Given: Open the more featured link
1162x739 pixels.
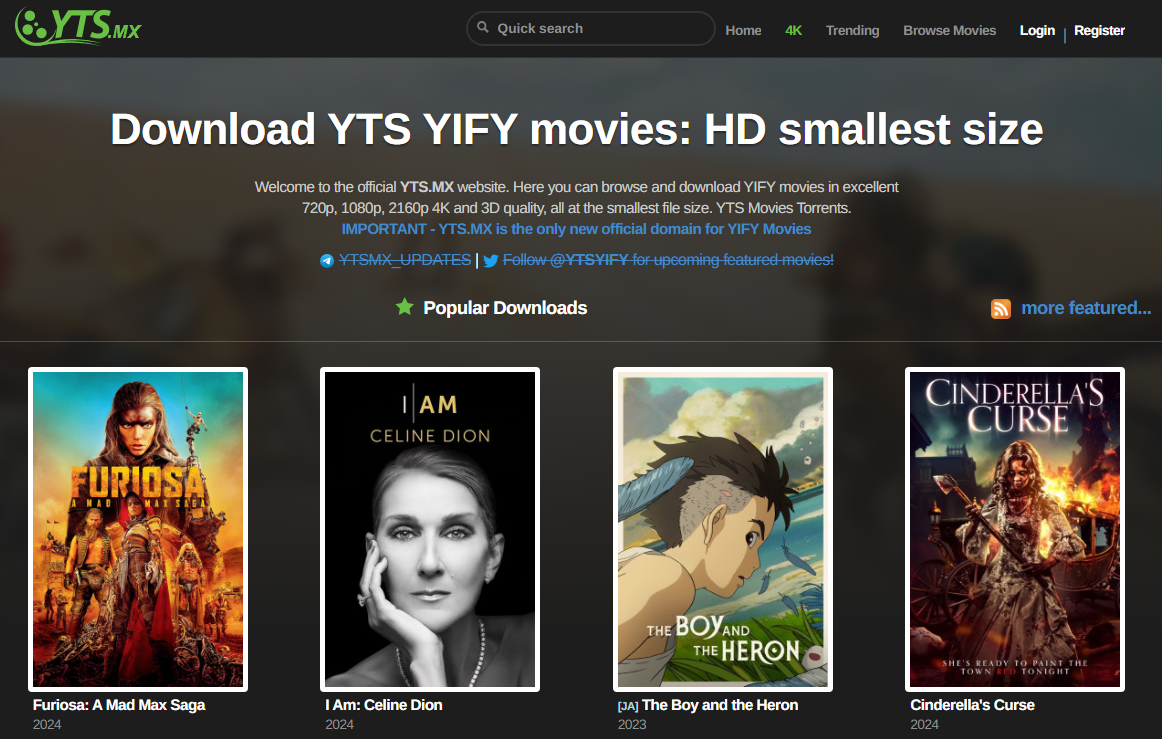Looking at the screenshot, I should [x=1086, y=308].
